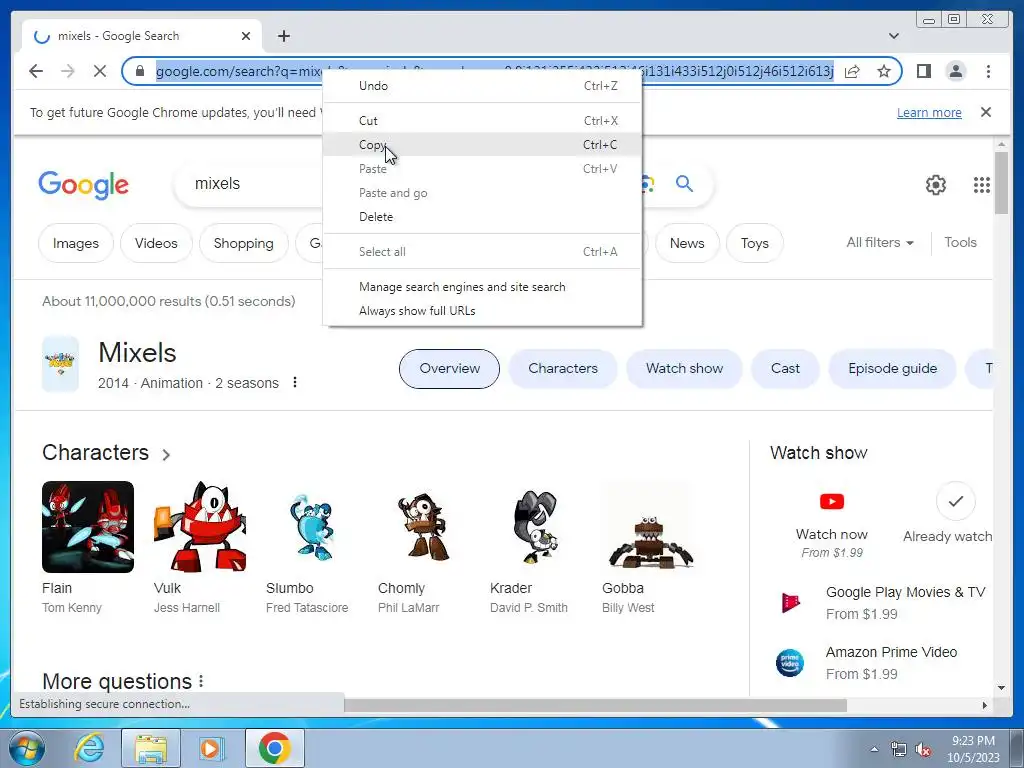Screen dimensions: 1024x768
Task: Open Slumbo character image
Action: [x=312, y=527]
